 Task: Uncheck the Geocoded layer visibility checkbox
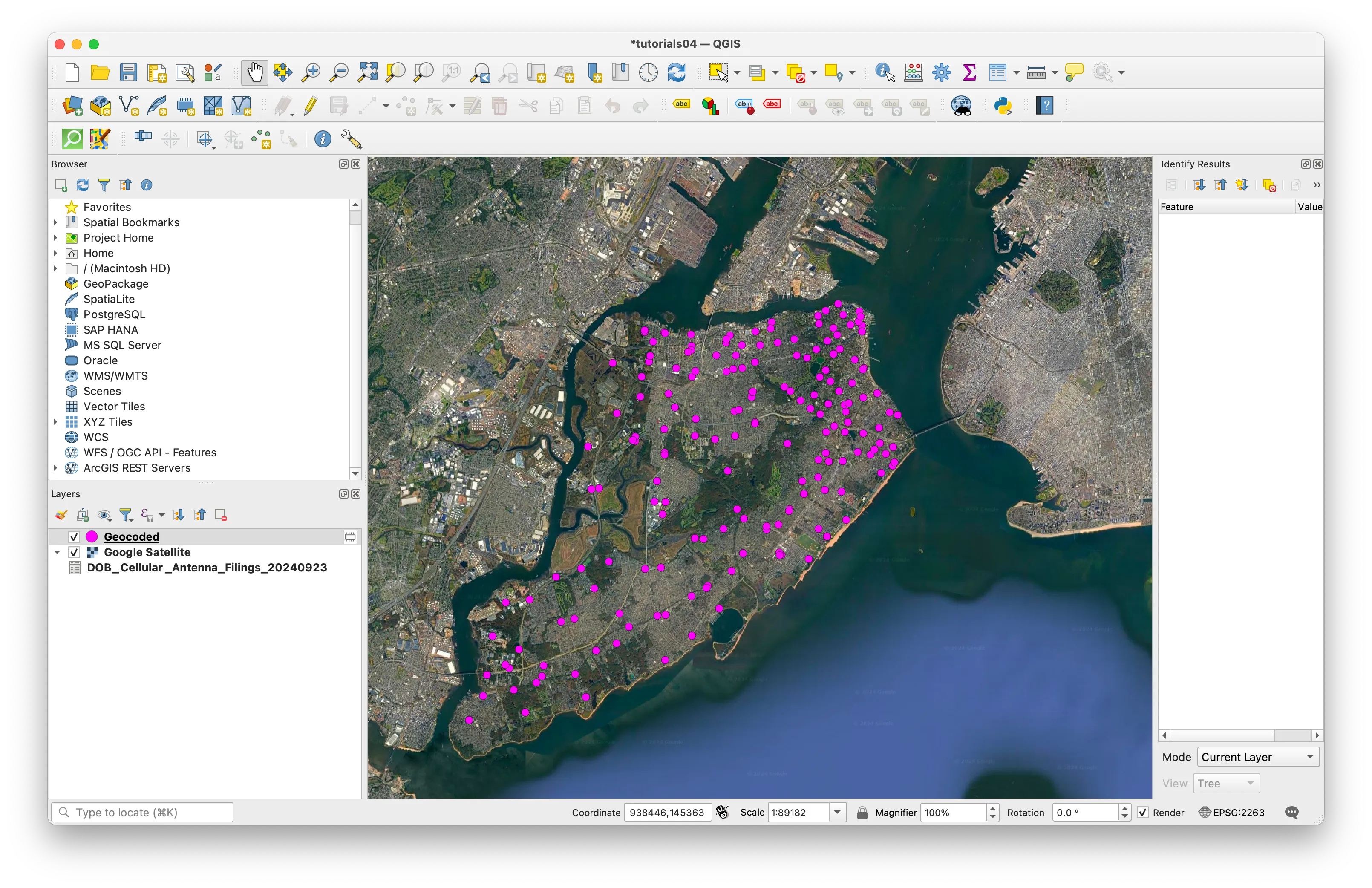click(75, 536)
